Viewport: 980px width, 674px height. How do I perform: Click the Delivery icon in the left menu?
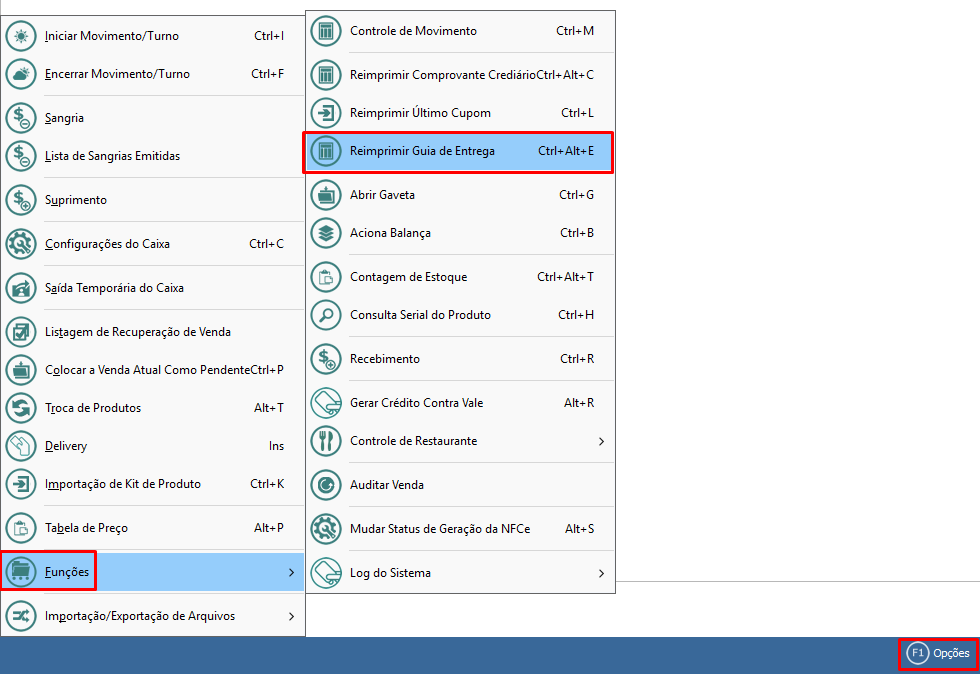[21, 446]
